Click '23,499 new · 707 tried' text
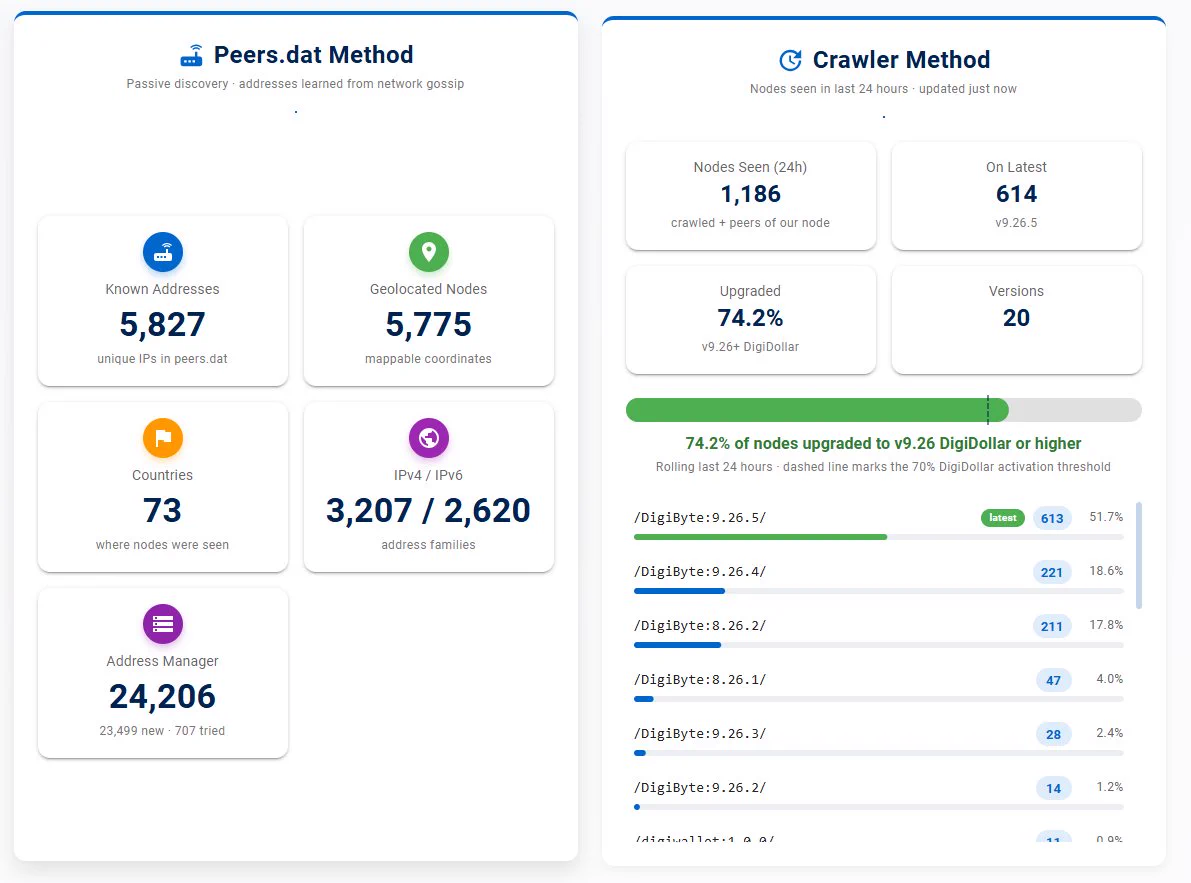Image resolution: width=1191 pixels, height=883 pixels. pos(163,730)
